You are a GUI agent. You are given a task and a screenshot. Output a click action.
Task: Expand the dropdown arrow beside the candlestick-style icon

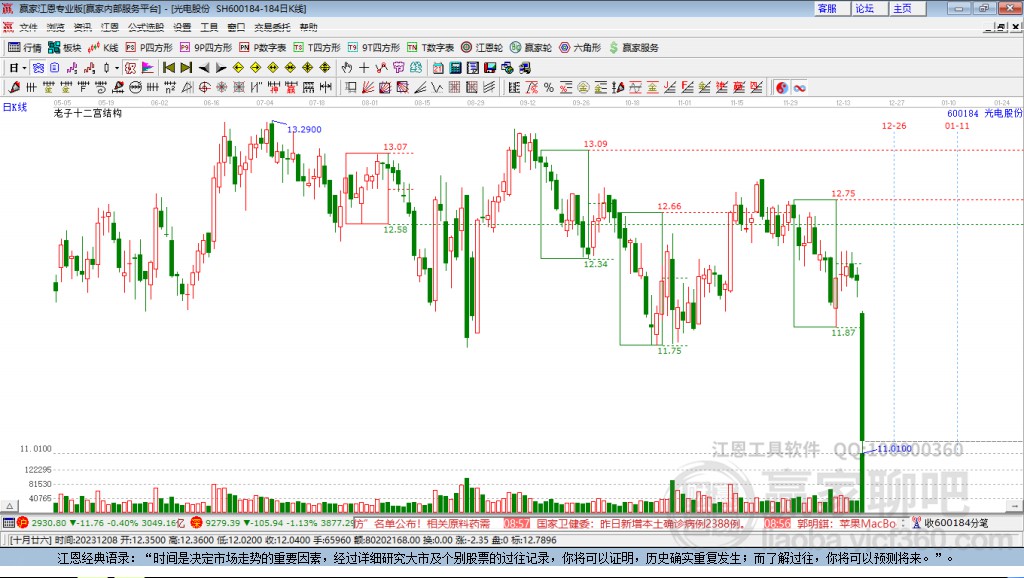point(117,67)
